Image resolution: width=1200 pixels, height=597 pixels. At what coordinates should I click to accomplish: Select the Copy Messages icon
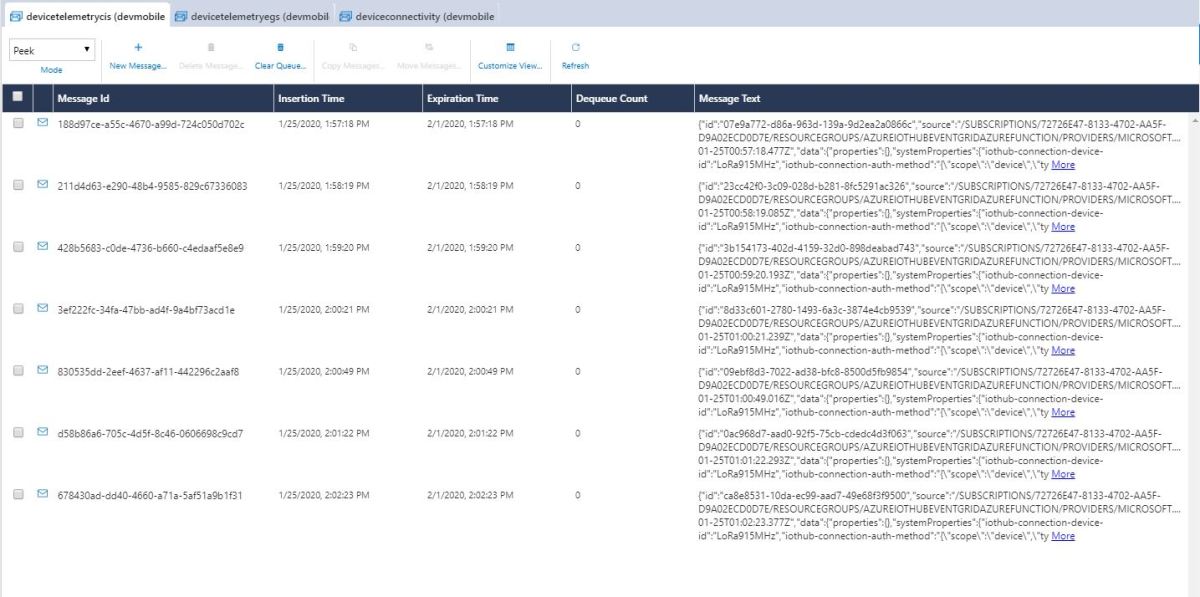(352, 47)
